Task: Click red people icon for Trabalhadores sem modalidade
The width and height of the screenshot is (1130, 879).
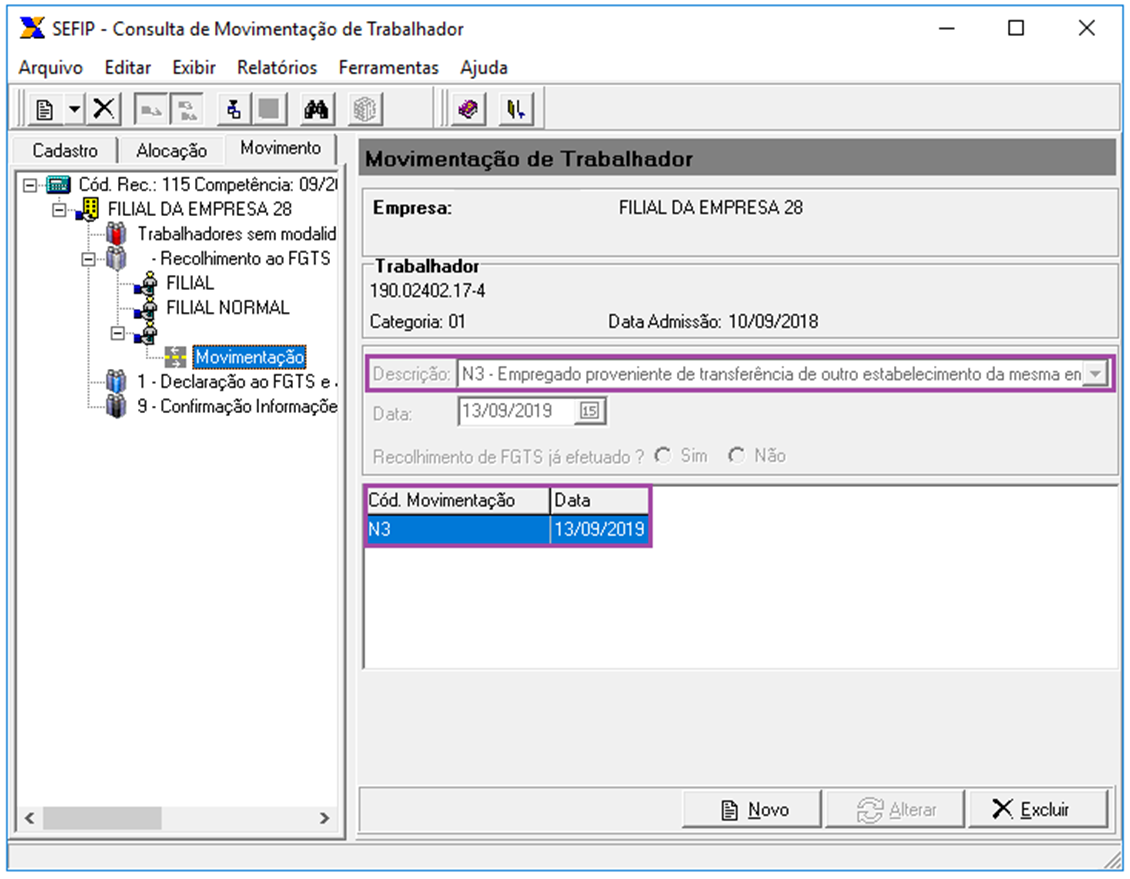Action: [115, 233]
